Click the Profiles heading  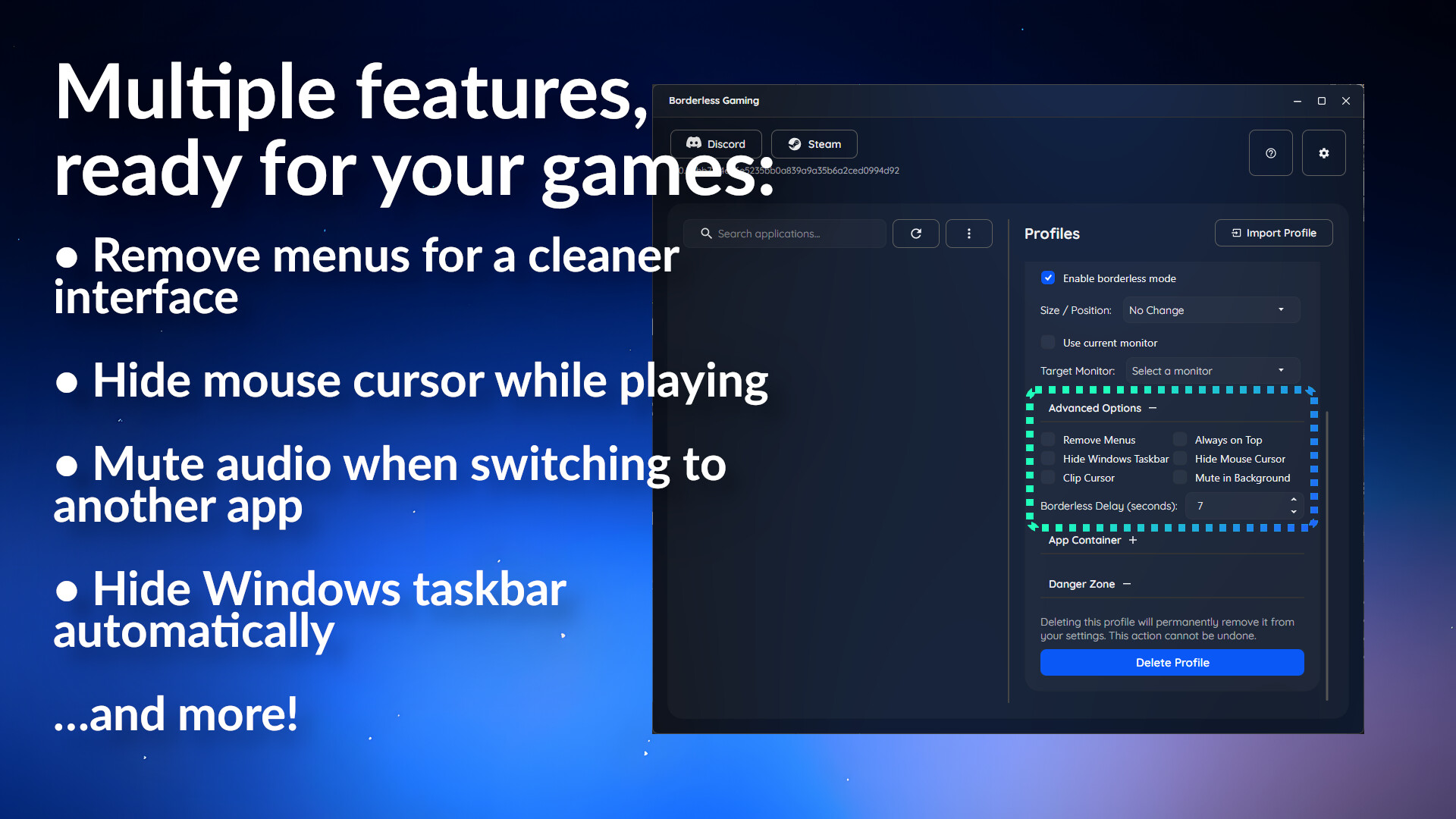tap(1053, 234)
